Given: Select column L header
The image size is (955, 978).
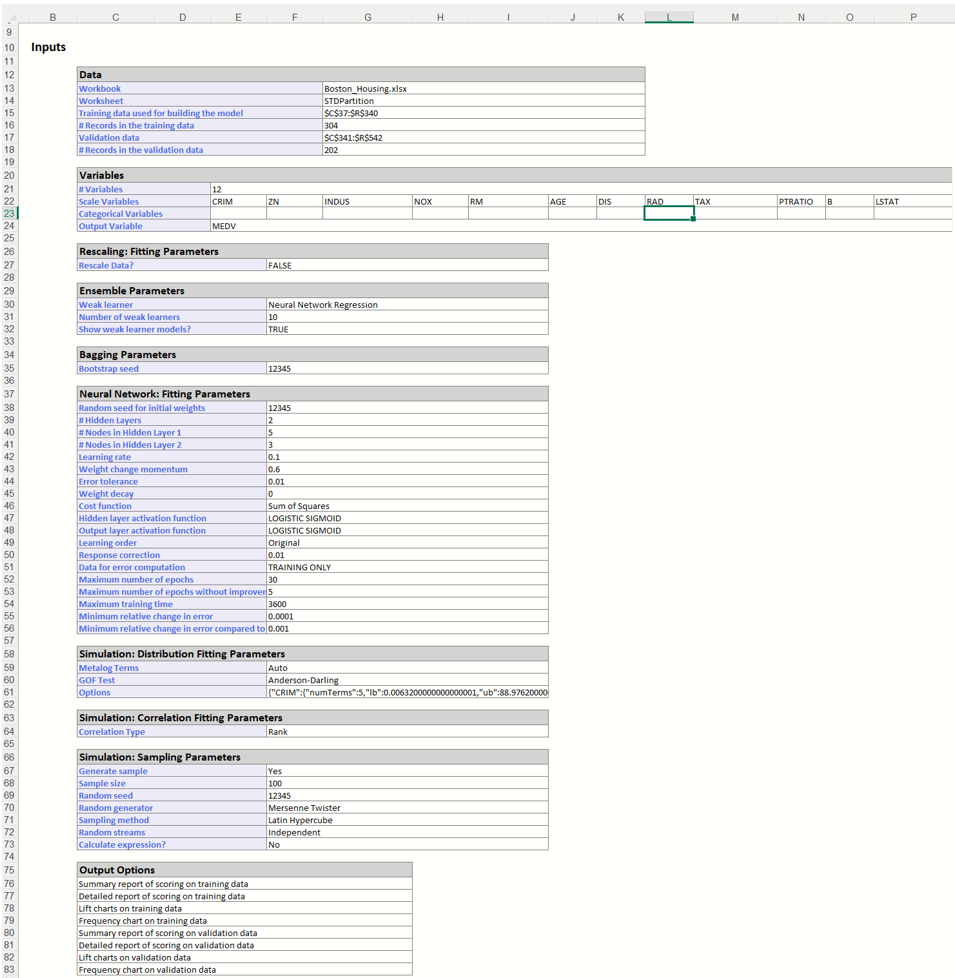Looking at the screenshot, I should coord(669,17).
